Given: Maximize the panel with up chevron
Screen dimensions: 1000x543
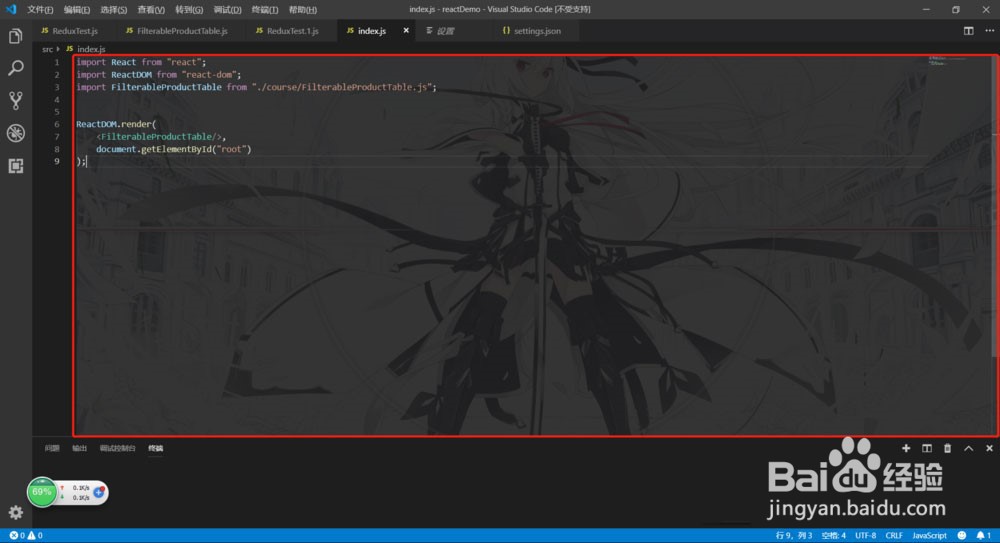Looking at the screenshot, I should point(968,449).
